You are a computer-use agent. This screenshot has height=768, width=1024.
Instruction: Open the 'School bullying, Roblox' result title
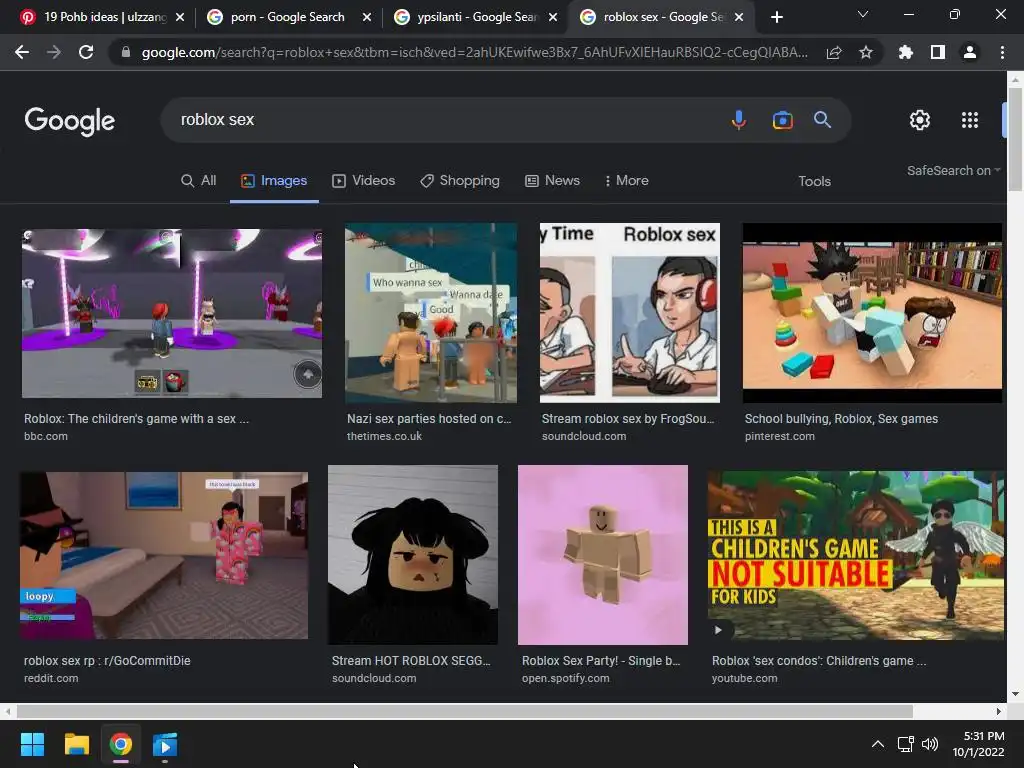(x=841, y=419)
